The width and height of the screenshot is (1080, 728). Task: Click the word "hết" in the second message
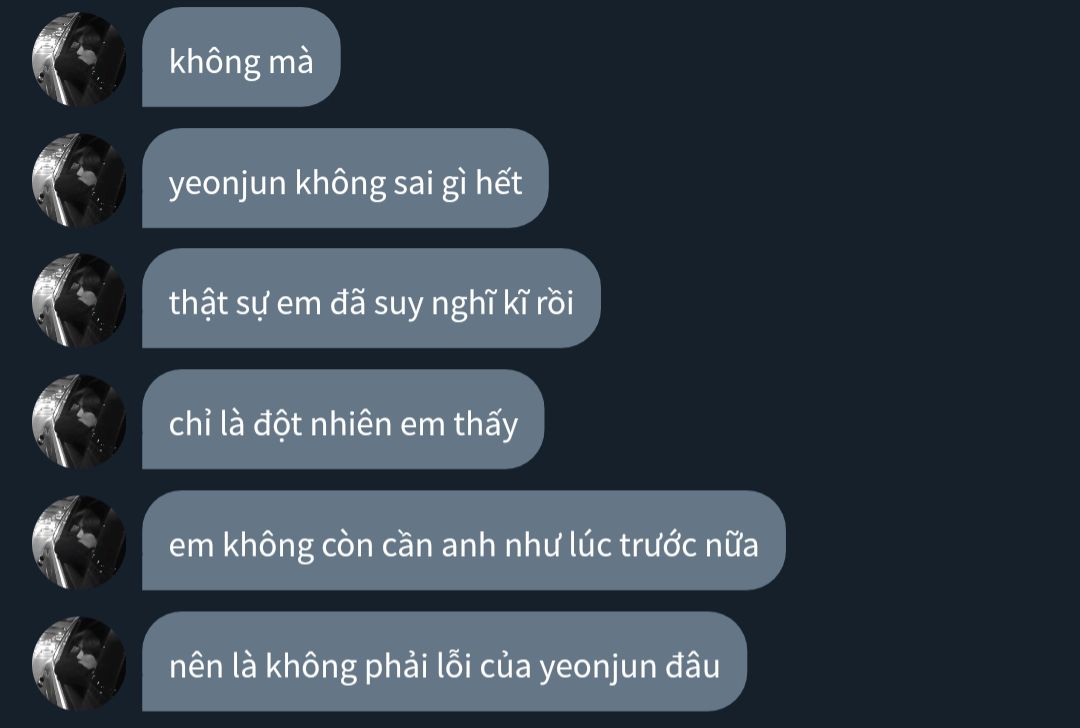(x=499, y=182)
